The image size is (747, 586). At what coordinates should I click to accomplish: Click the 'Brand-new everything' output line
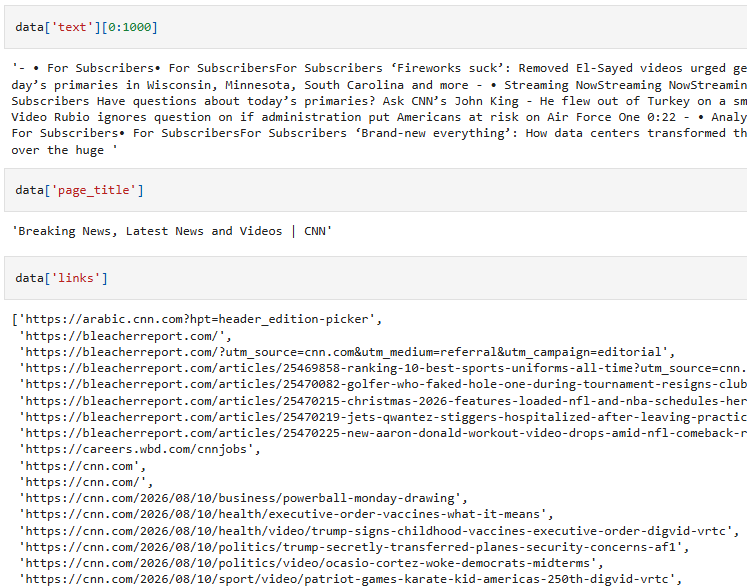tap(379, 133)
